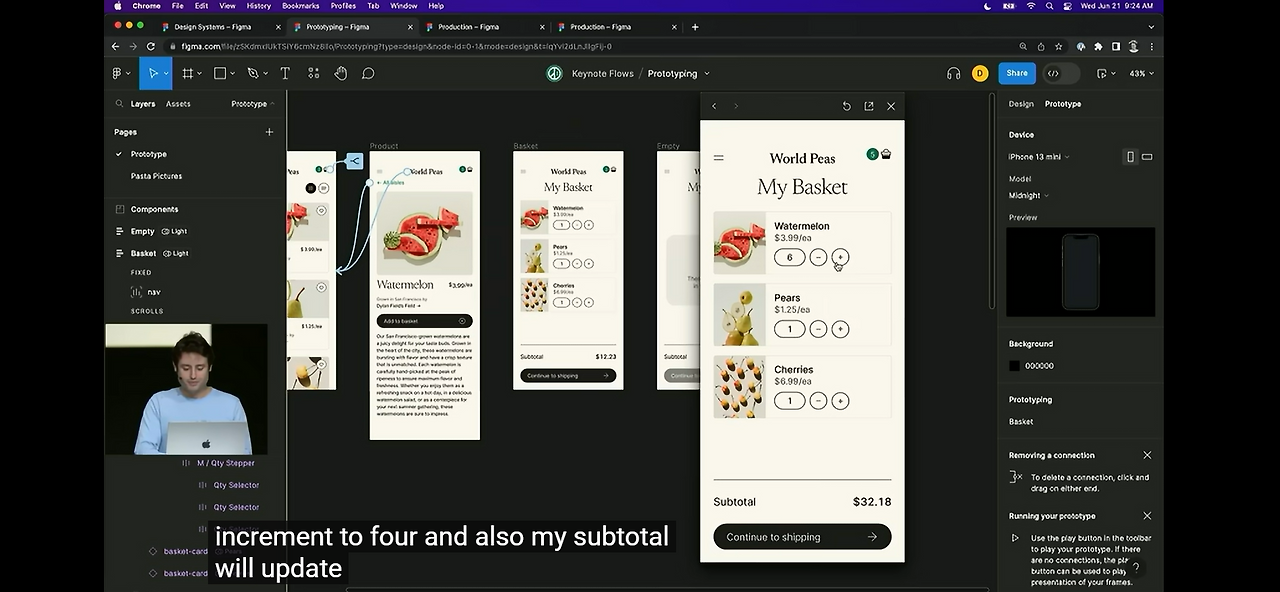Switch to the Layers tab

coord(143,104)
